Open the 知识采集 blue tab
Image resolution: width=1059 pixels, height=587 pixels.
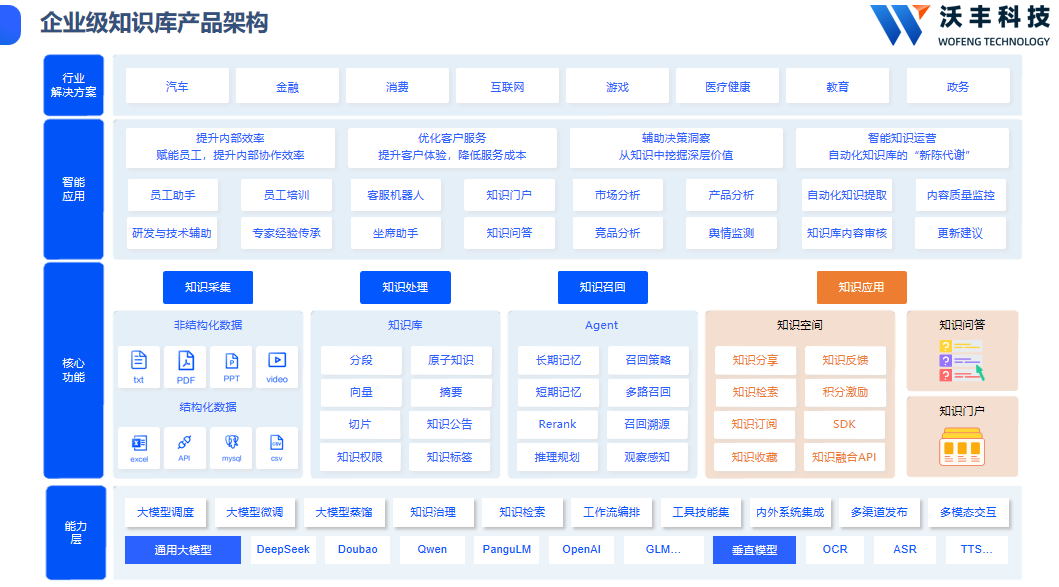coord(208,287)
